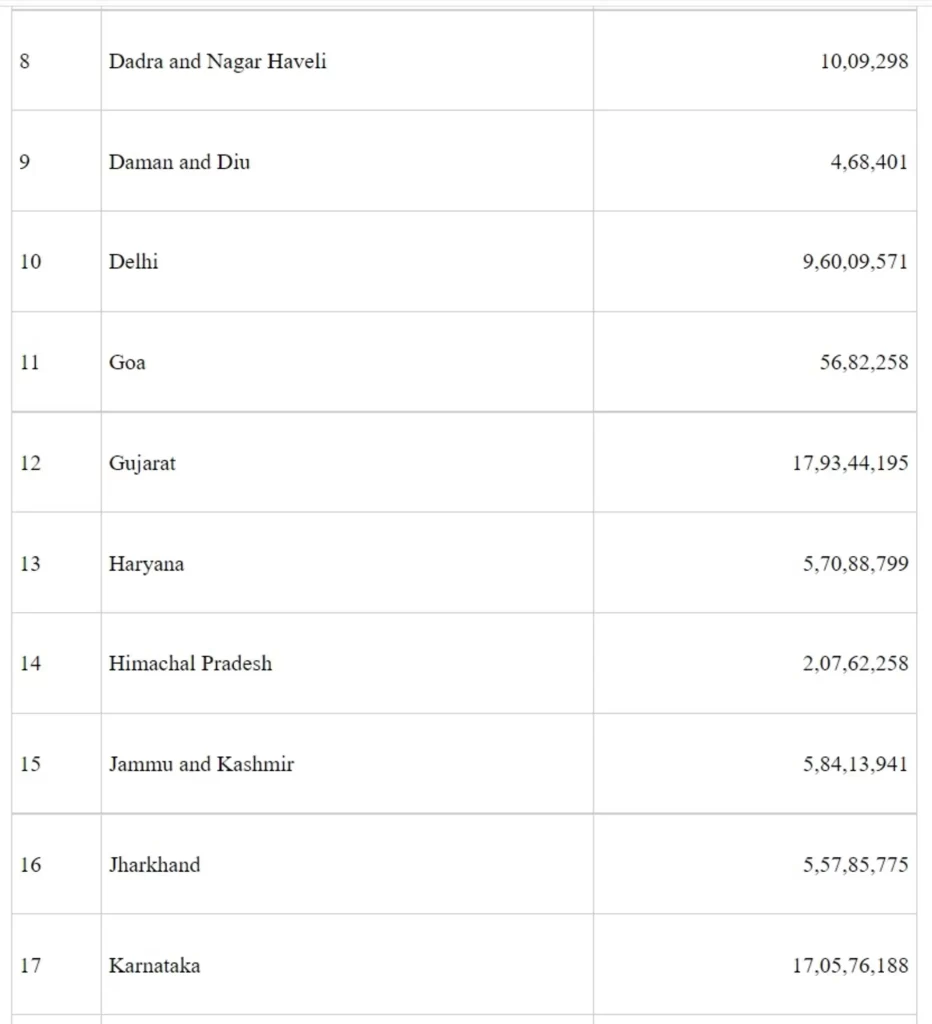Click the value 2,07,62,258
This screenshot has height=1024, width=932.
tap(855, 664)
